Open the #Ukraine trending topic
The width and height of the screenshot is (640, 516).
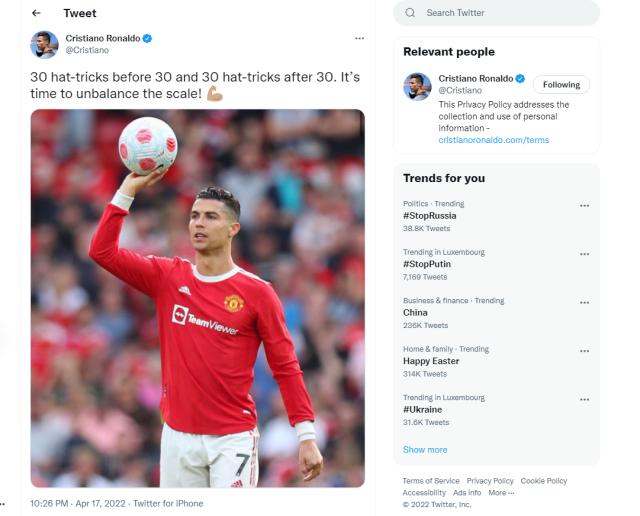point(422,410)
